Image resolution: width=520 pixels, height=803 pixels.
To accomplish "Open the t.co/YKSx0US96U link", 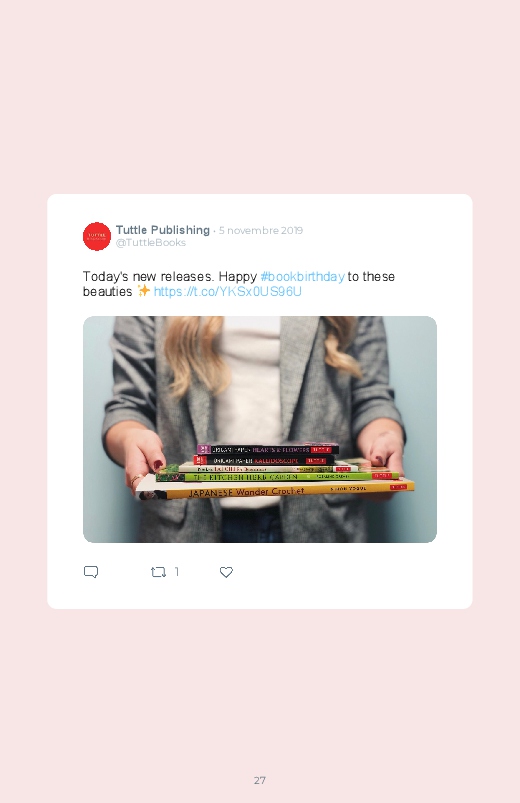I will coord(227,291).
